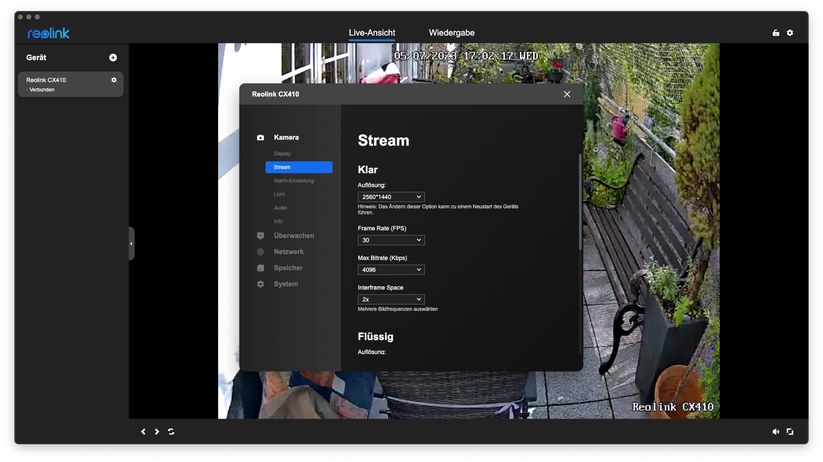Add a new device with plus icon
This screenshot has height=462, width=823.
pyautogui.click(x=113, y=58)
